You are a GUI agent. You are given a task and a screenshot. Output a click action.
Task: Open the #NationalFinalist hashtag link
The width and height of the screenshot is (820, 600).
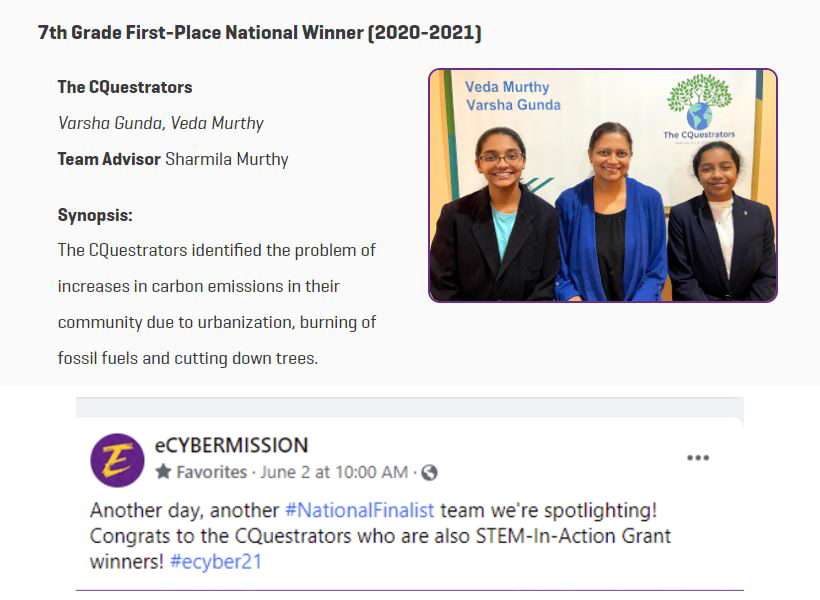point(359,510)
